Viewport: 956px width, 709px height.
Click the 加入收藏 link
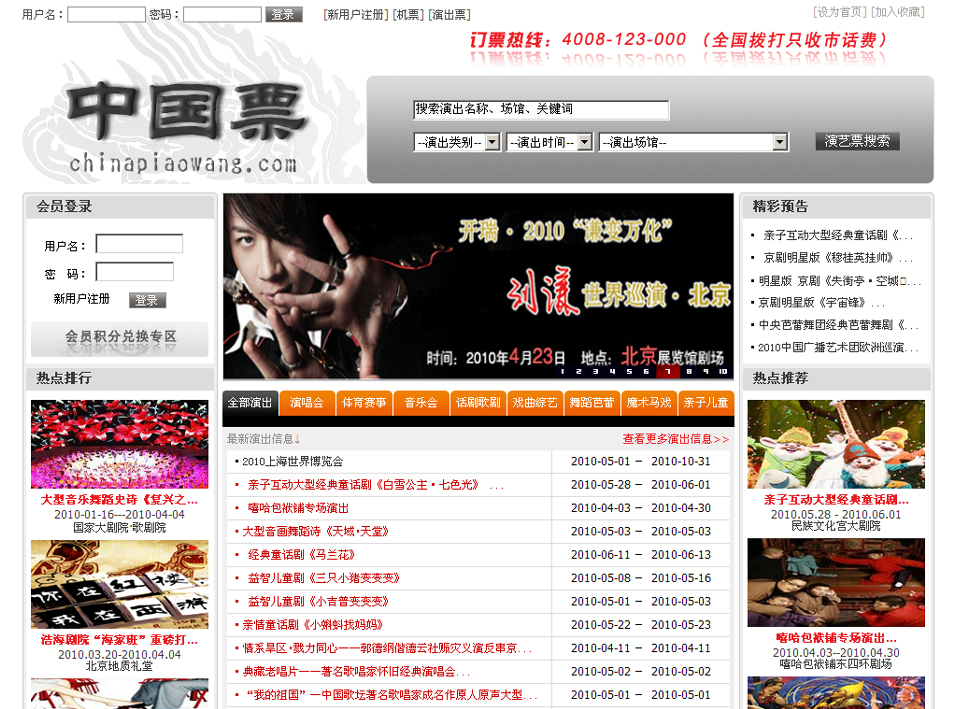898,12
